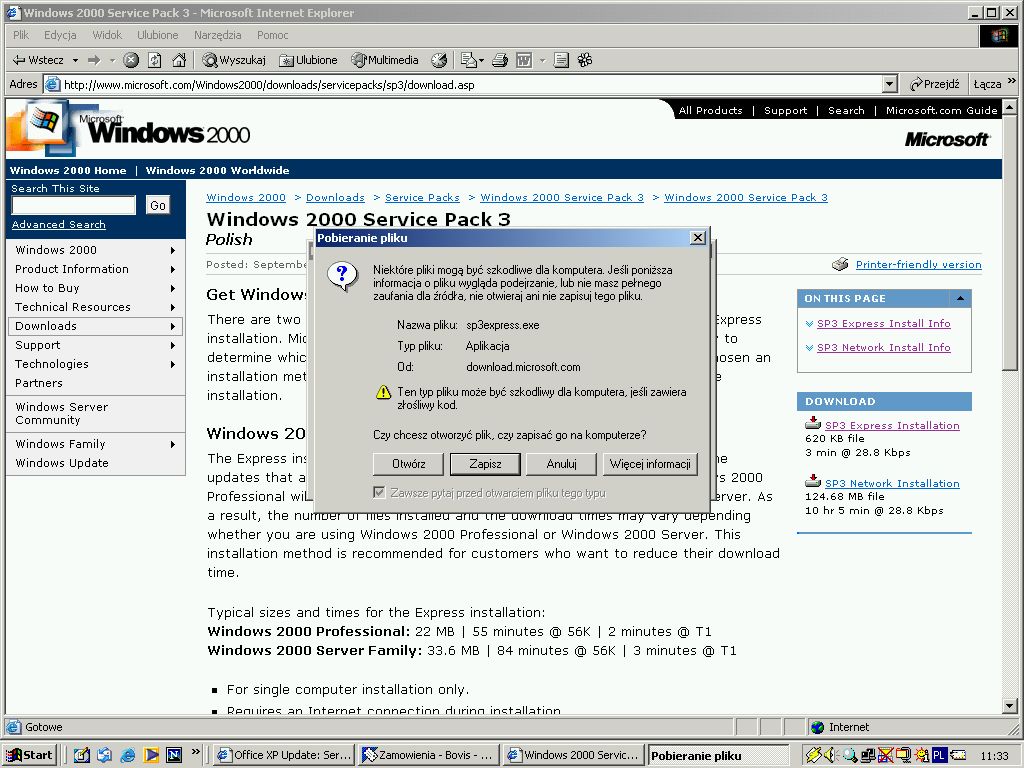
Task: Open the Pomoc menu
Action: pos(272,35)
